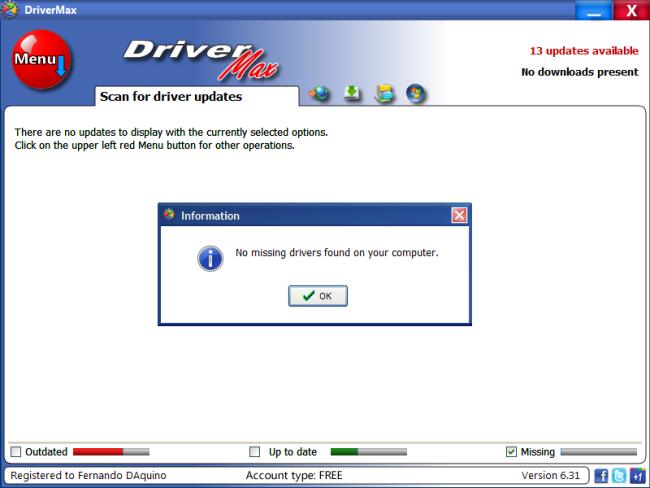Enable the Up to date checkbox
650x488 pixels.
pyautogui.click(x=255, y=452)
